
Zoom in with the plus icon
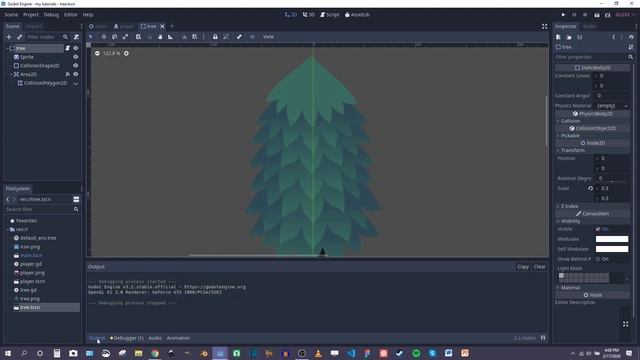click(x=126, y=53)
